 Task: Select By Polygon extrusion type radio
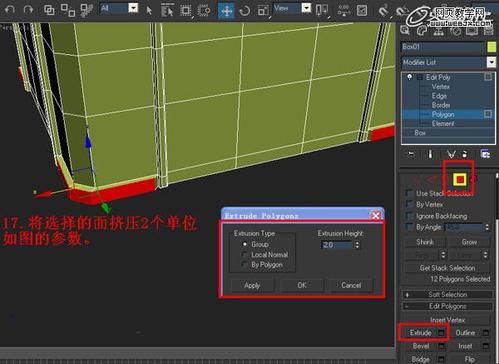pyautogui.click(x=245, y=265)
